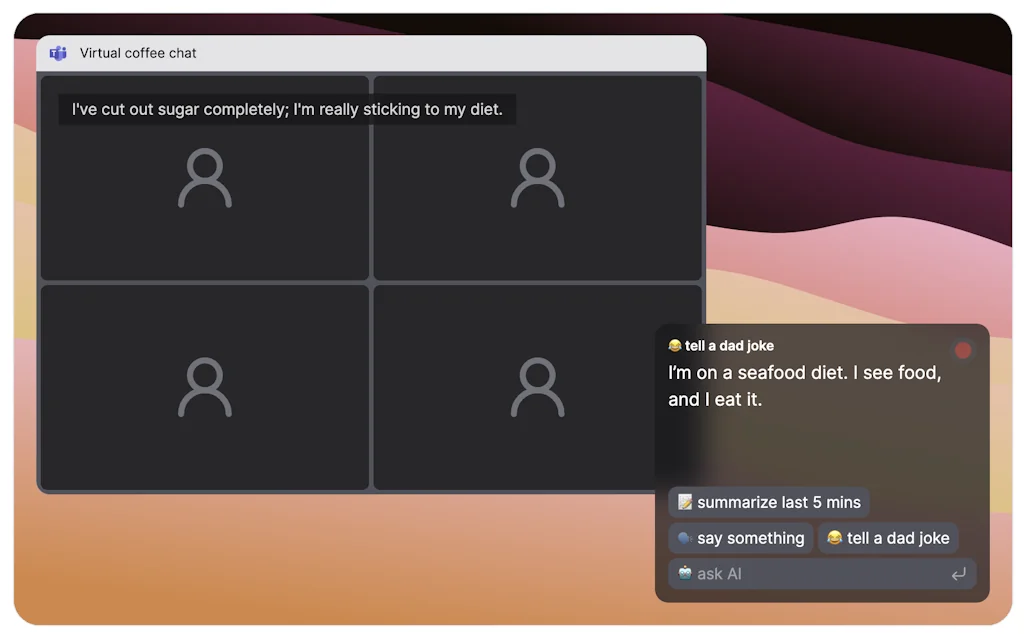The image size is (1024, 634).
Task: Select the top-left participant avatar
Action: pyautogui.click(x=204, y=177)
